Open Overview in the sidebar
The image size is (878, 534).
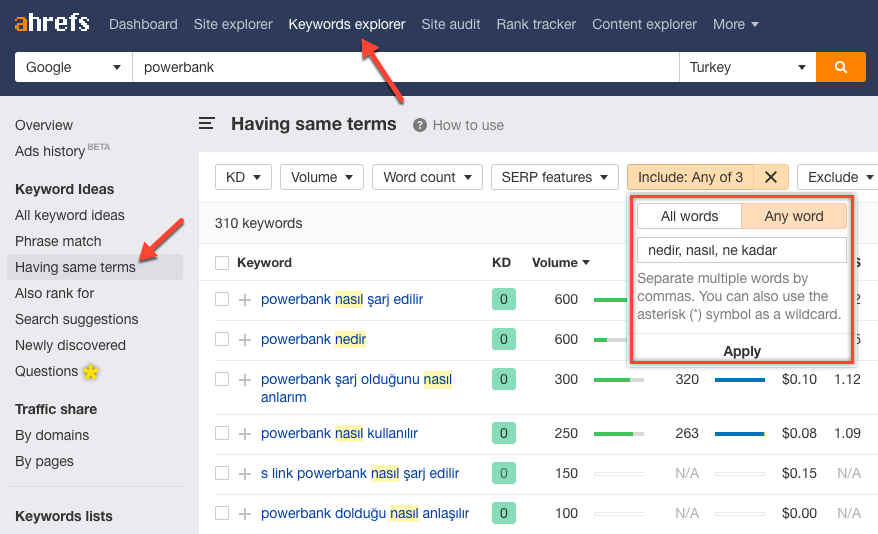coord(44,125)
